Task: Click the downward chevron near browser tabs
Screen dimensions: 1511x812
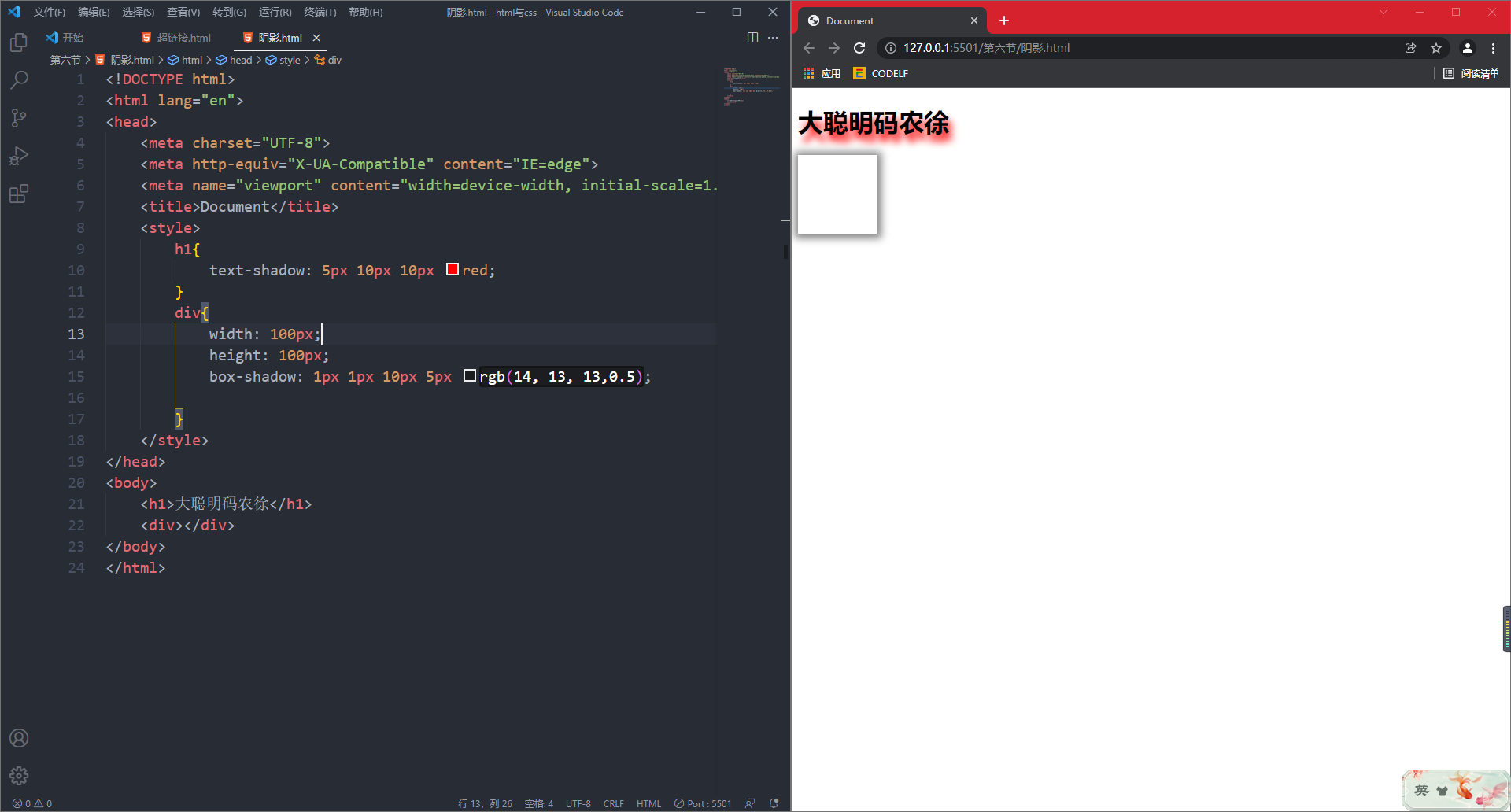Action: [1384, 12]
